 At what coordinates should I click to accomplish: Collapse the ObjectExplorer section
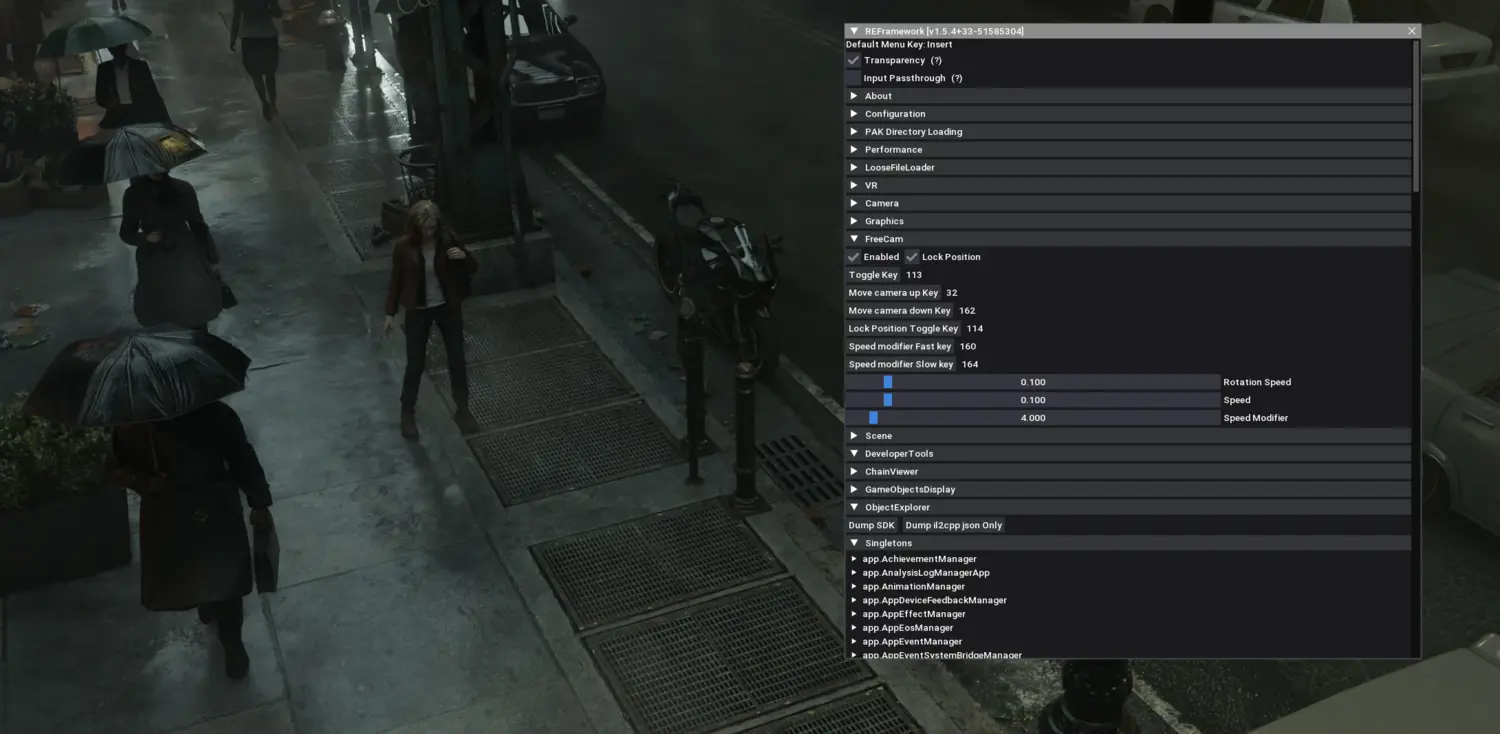[x=854, y=507]
